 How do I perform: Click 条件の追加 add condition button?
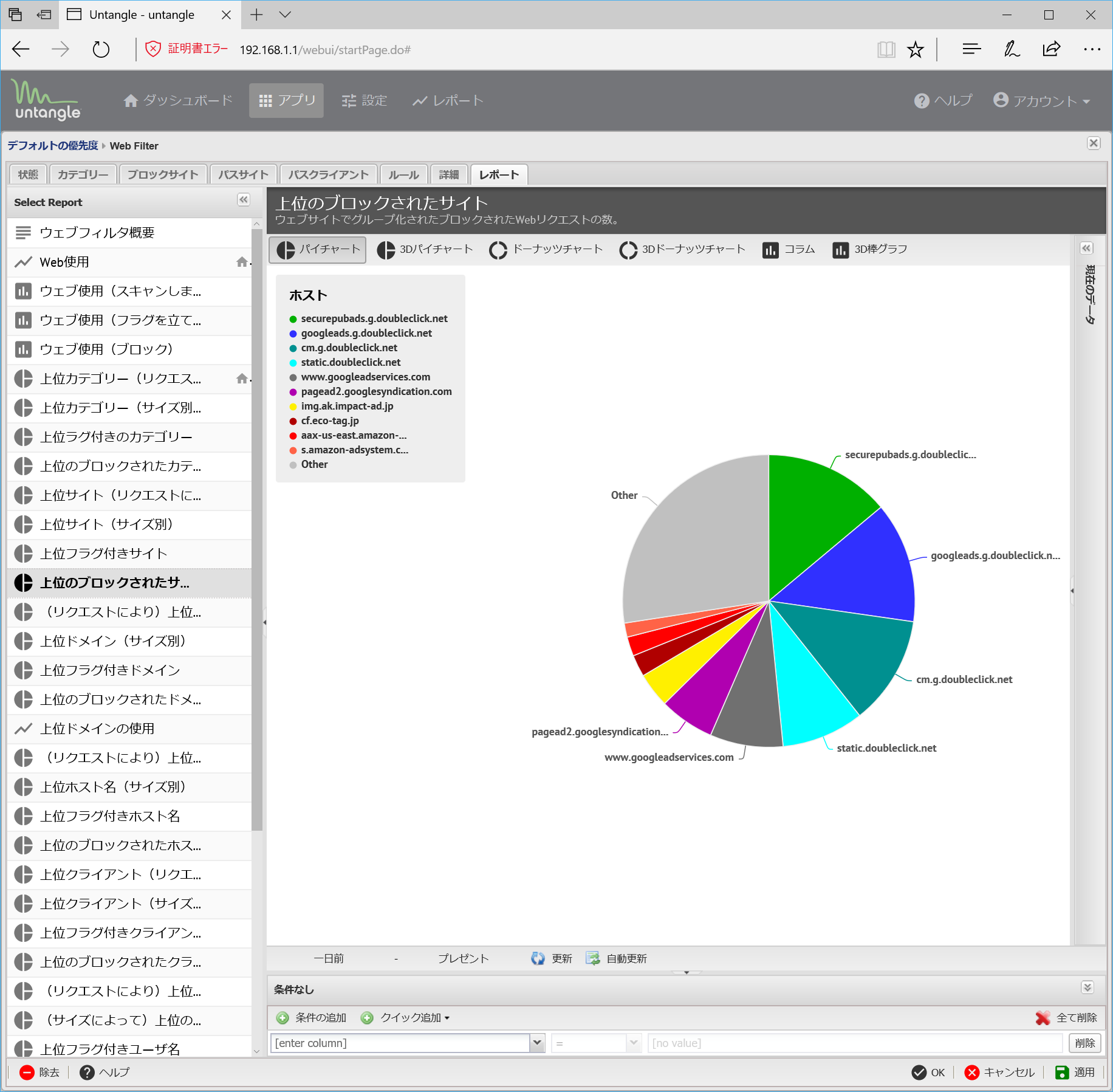point(311,1018)
